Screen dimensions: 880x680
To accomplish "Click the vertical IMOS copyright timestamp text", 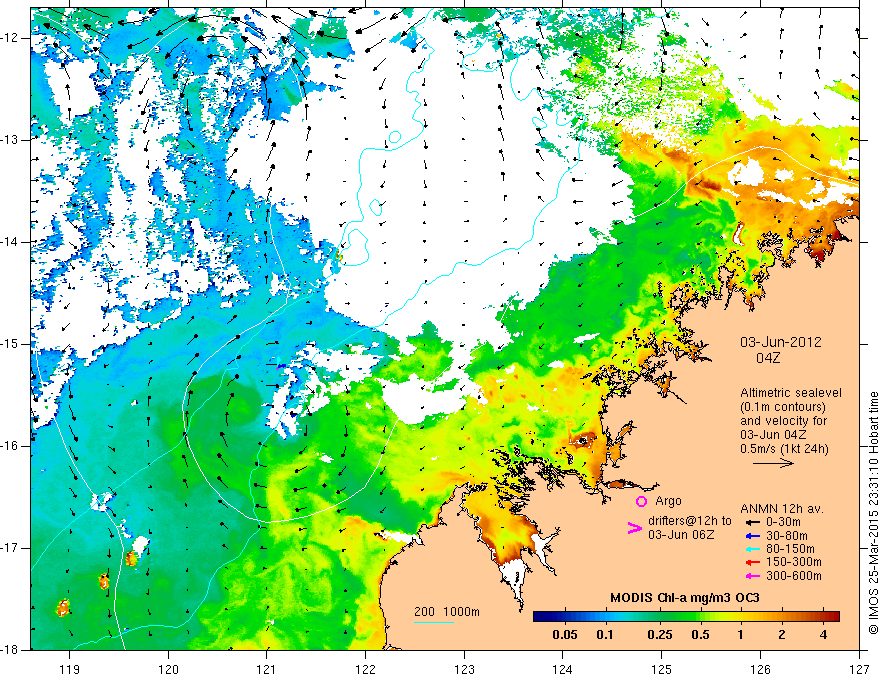I will [x=873, y=513].
